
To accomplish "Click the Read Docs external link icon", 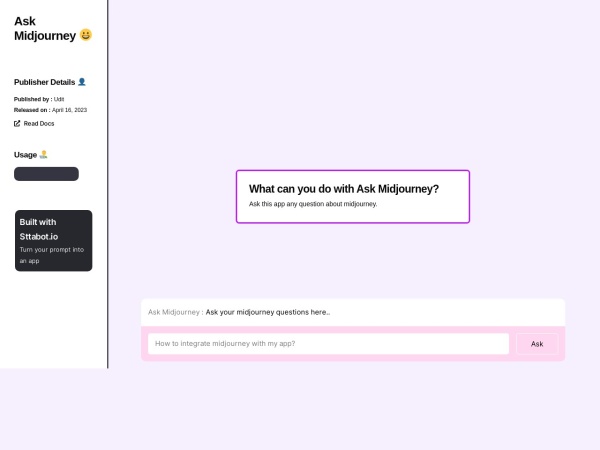I will [17, 123].
